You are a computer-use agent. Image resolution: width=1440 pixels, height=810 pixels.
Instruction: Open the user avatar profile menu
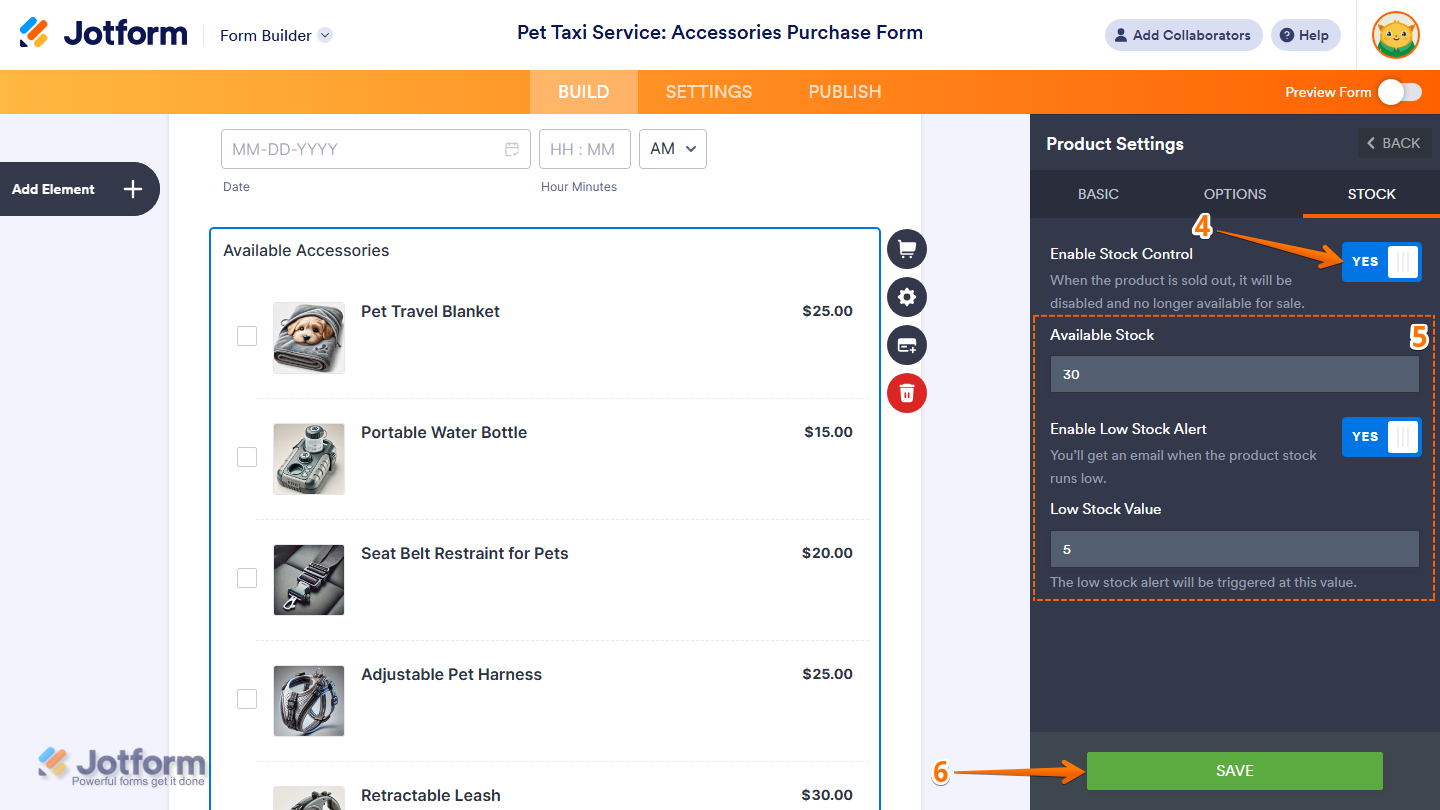(1396, 35)
